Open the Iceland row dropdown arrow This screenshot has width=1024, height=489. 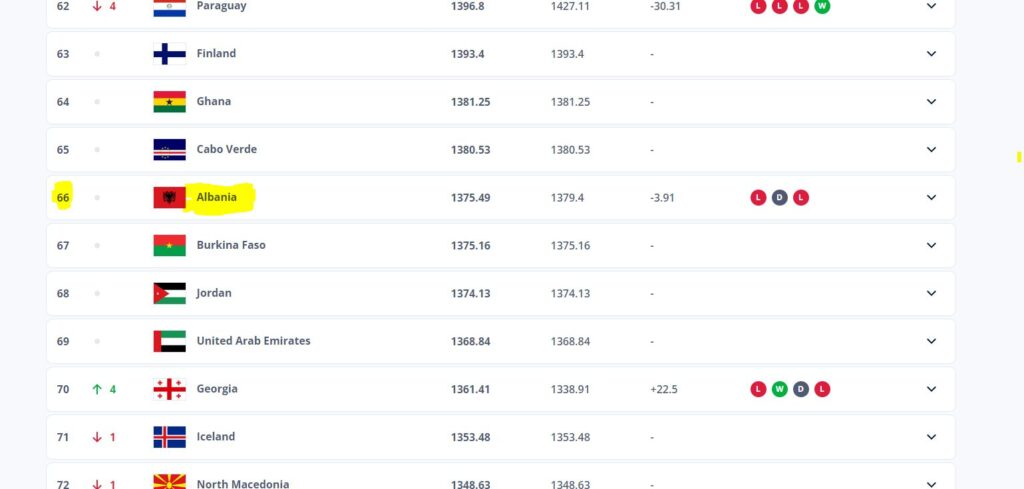click(931, 437)
